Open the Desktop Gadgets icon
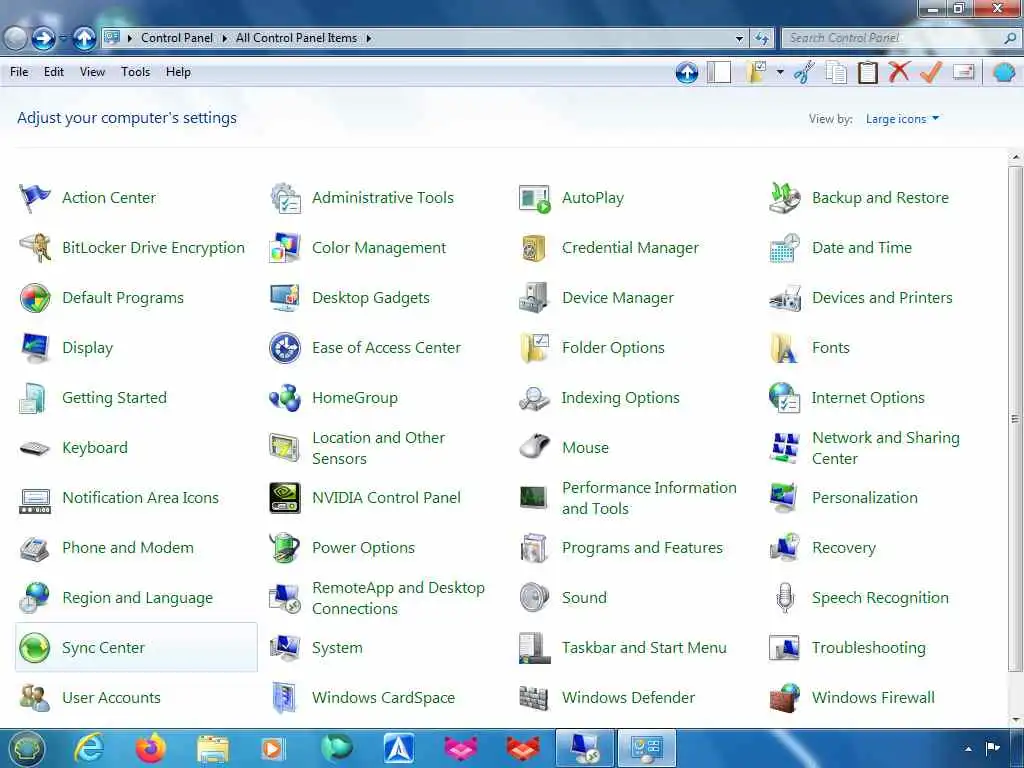This screenshot has width=1024, height=768. tap(285, 298)
